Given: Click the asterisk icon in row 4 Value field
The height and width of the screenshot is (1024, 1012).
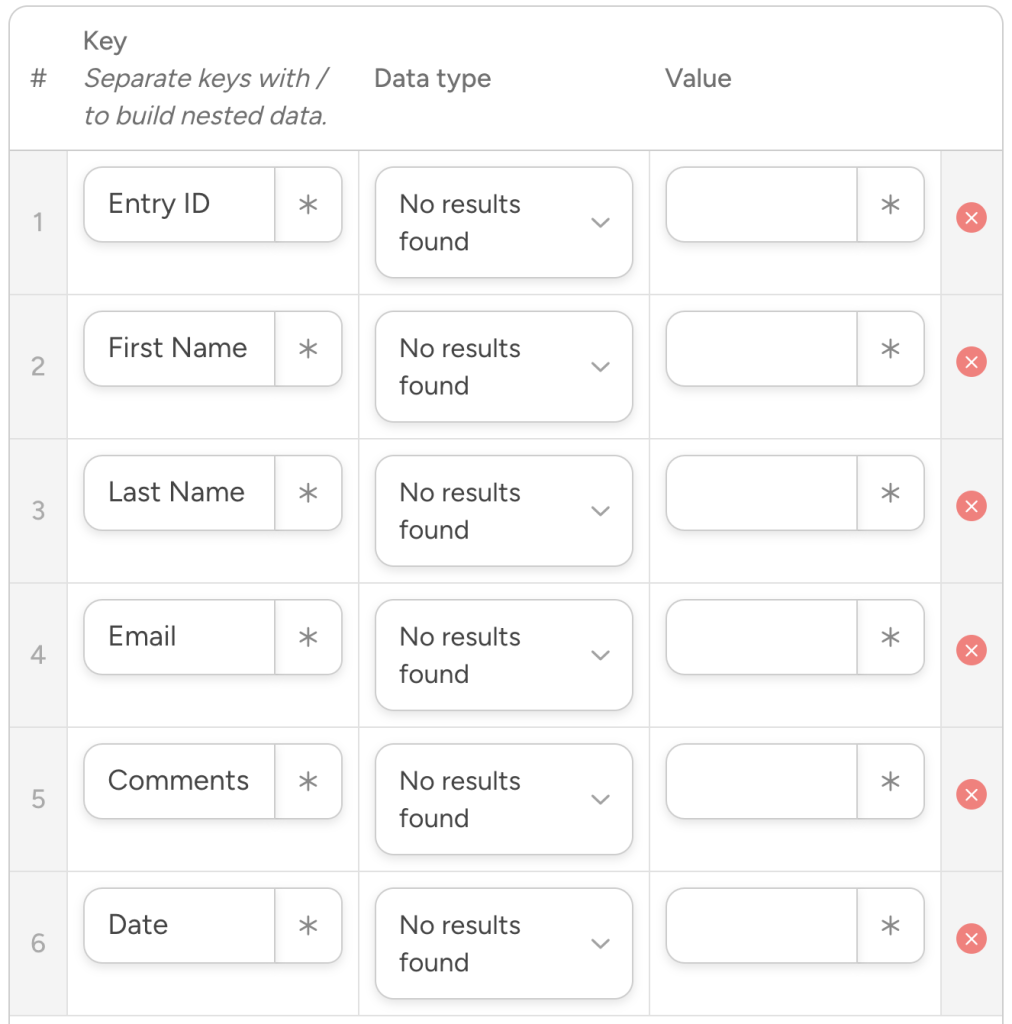Looking at the screenshot, I should (890, 637).
